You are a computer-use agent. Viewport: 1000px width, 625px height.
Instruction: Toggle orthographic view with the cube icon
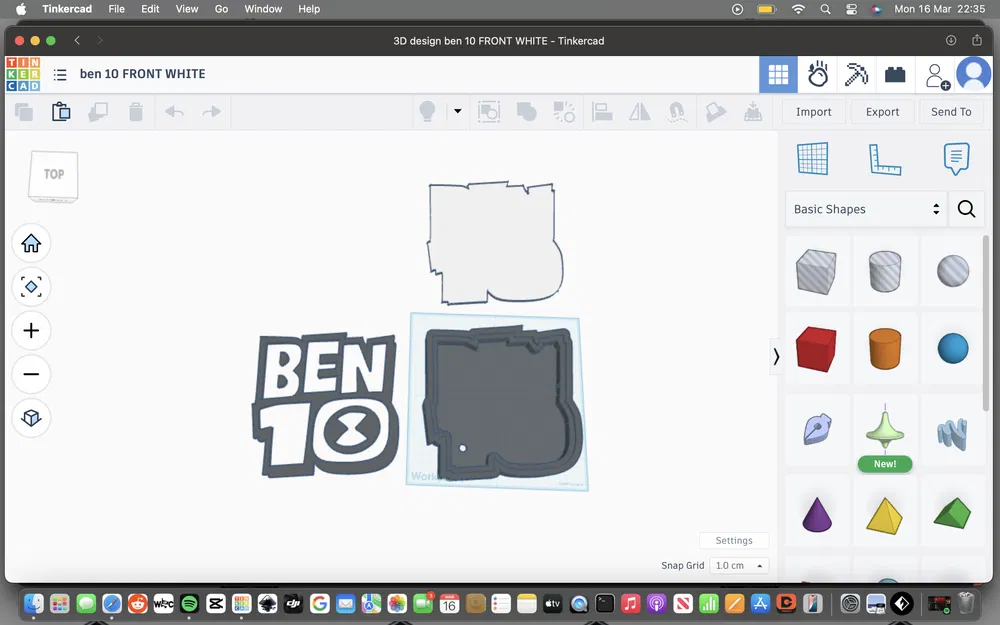pyautogui.click(x=31, y=418)
